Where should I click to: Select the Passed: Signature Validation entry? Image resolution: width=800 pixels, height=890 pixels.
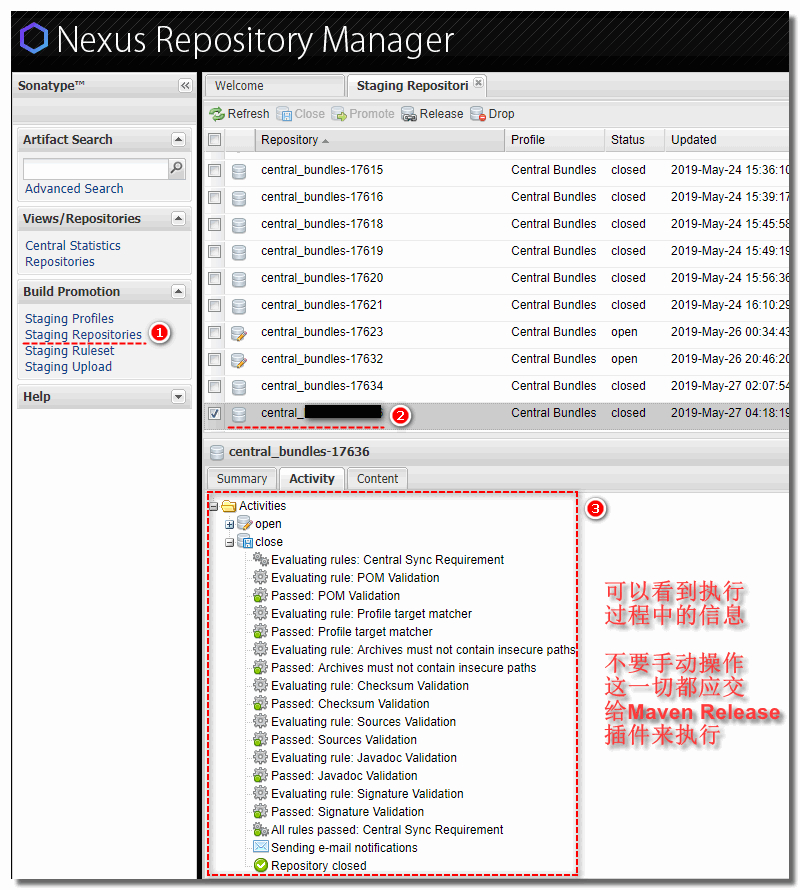(x=347, y=812)
